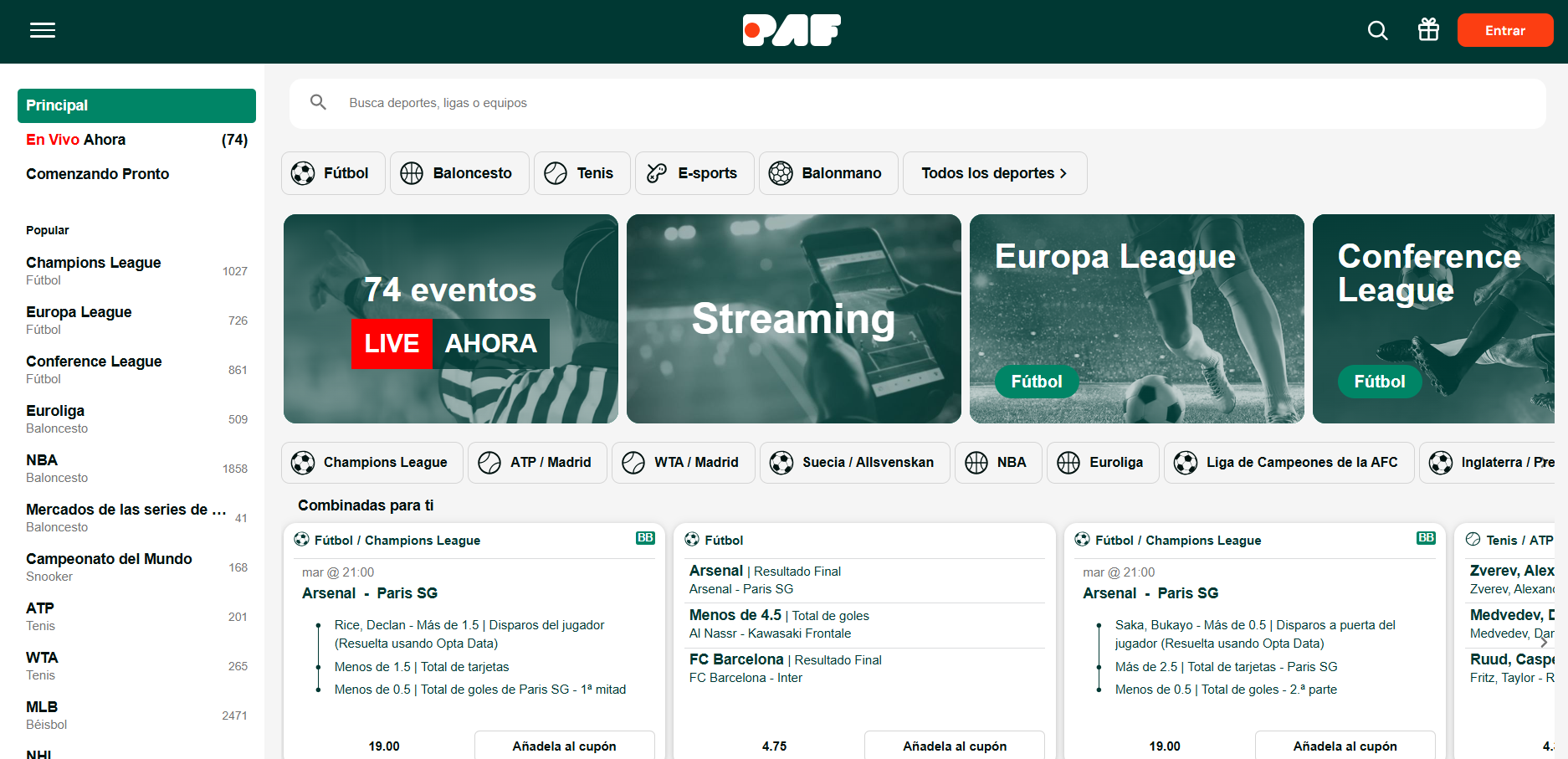Click Euroliga quick-link chip
This screenshot has width=1568, height=759.
[1103, 463]
